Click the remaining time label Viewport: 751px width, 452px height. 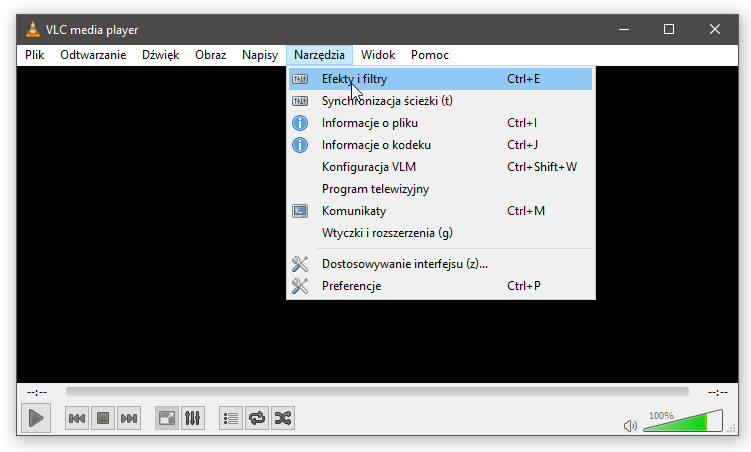tap(717, 393)
